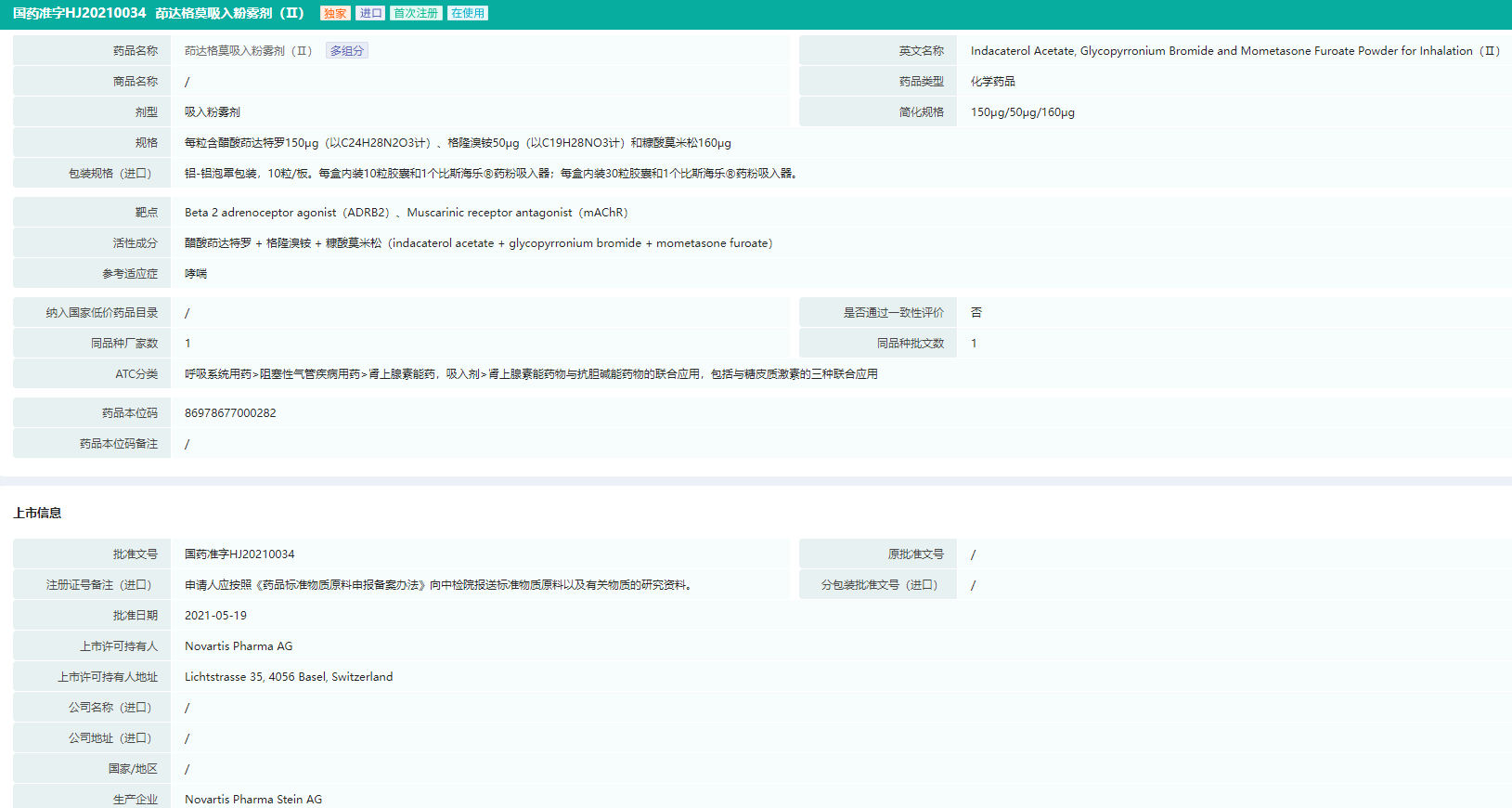This screenshot has width=1512, height=808.
Task: Select the 药品本位码 value 86978677000282
Action: pos(230,413)
